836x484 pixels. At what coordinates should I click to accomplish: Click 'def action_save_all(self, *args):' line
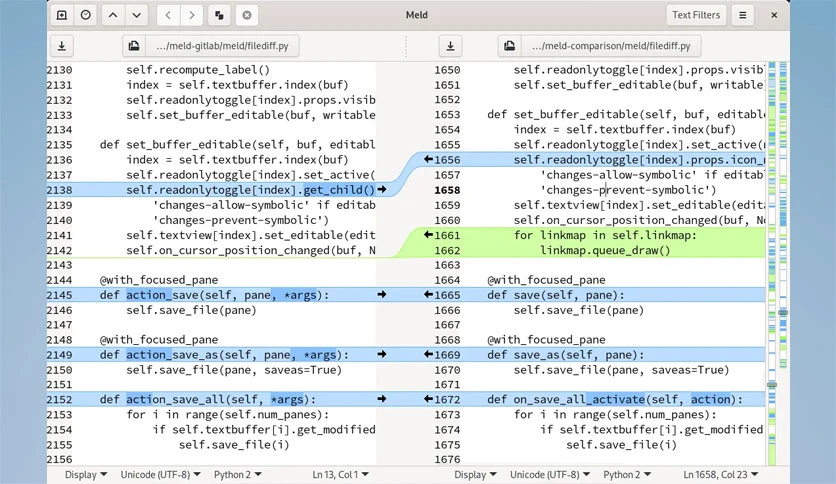[x=208, y=399]
